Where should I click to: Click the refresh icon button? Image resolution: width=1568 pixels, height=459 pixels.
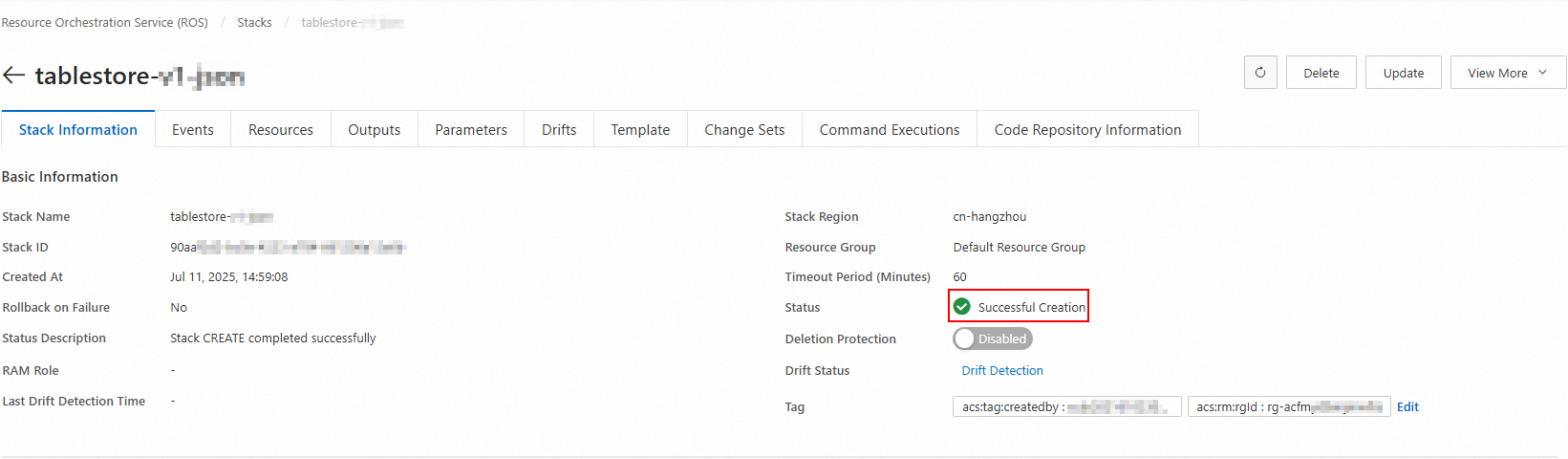[1260, 73]
